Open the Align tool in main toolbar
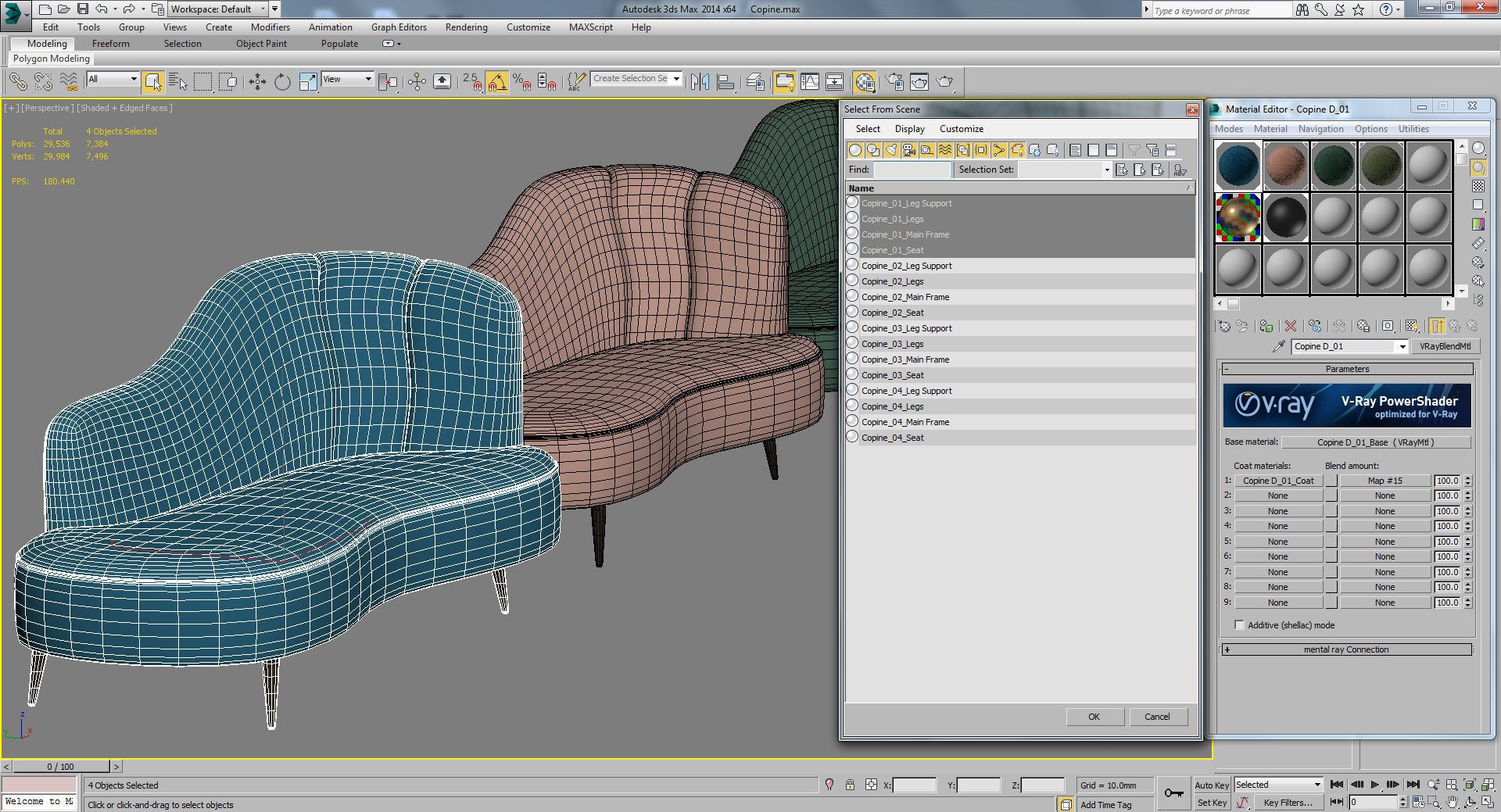Screen dimensions: 1501x812 pos(725,81)
